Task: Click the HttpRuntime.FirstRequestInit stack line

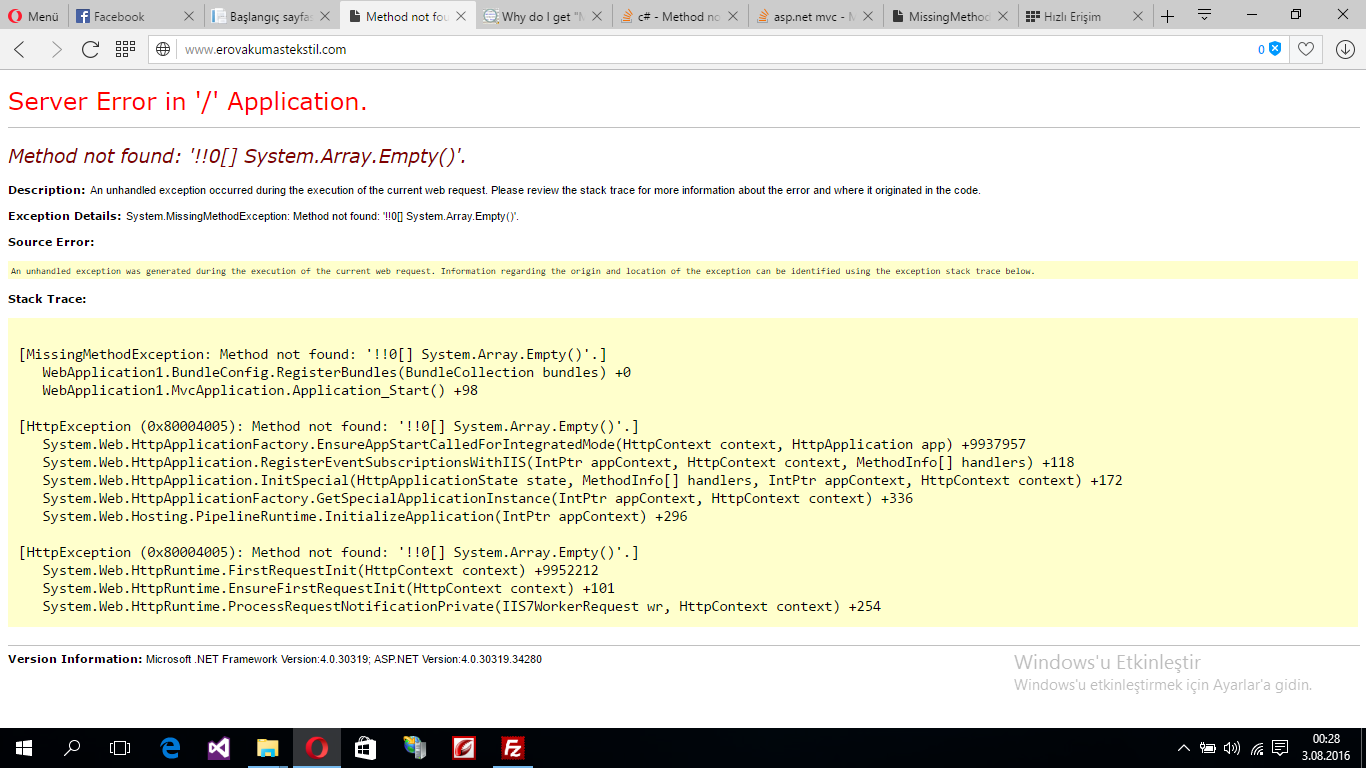Action: click(320, 570)
